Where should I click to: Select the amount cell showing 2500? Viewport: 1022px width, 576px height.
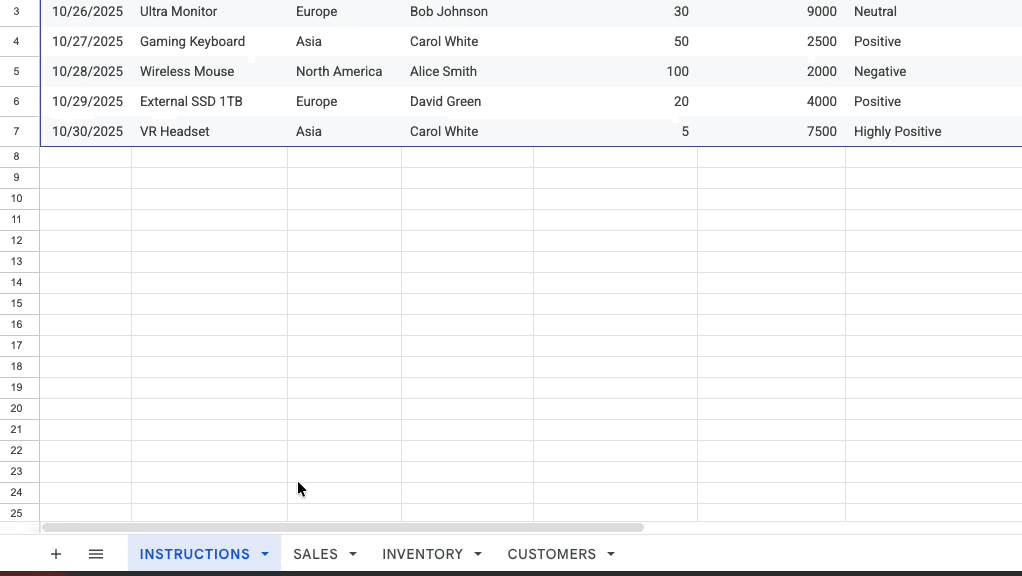pyautogui.click(x=771, y=42)
